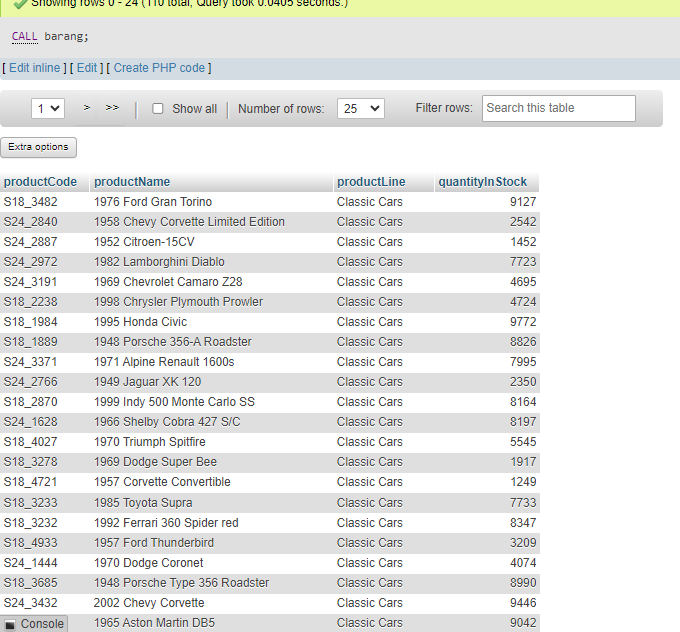Sort by productName column header
The height and width of the screenshot is (632, 680).
(x=132, y=182)
